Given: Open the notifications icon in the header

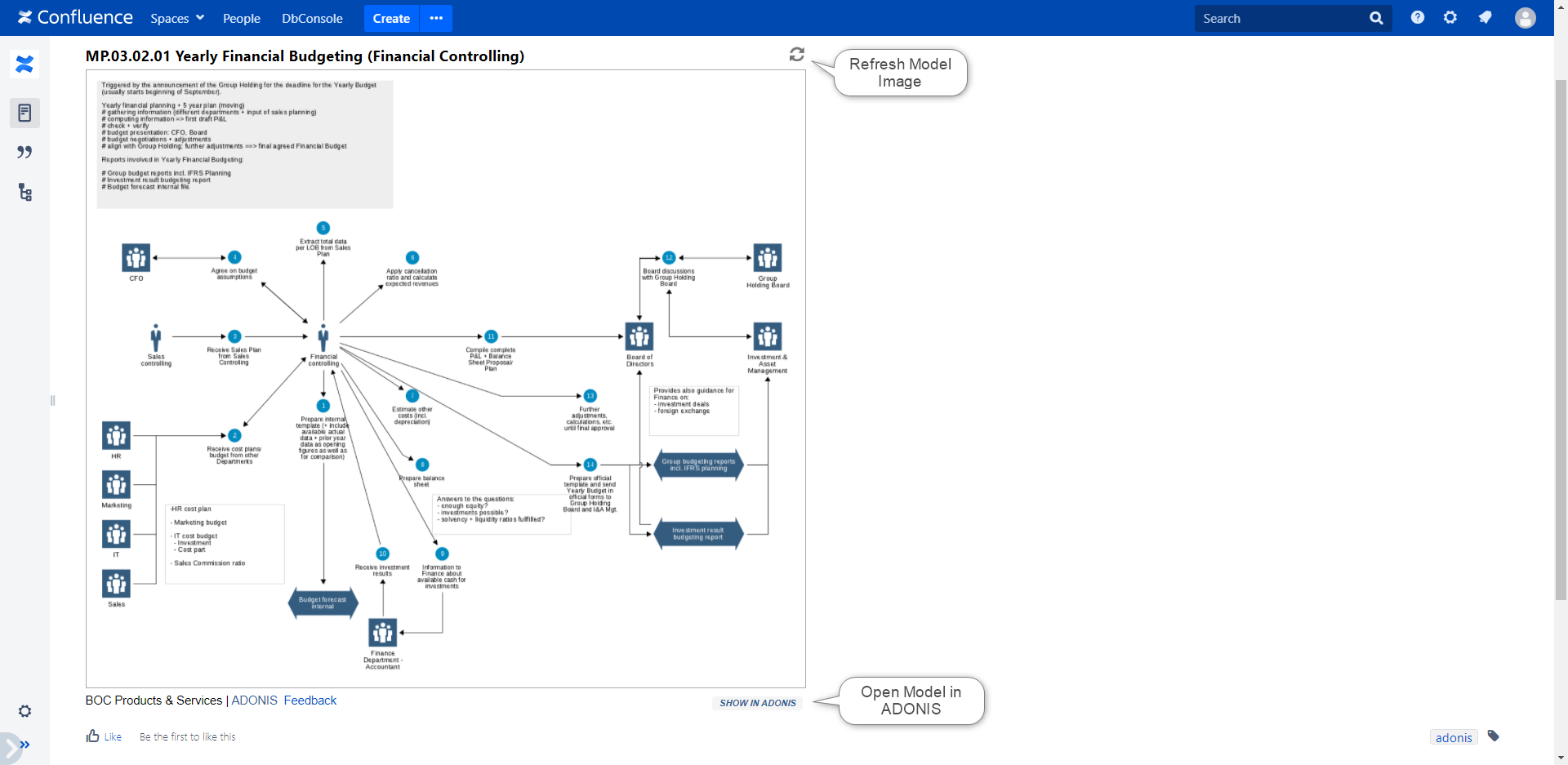Looking at the screenshot, I should click(1485, 18).
